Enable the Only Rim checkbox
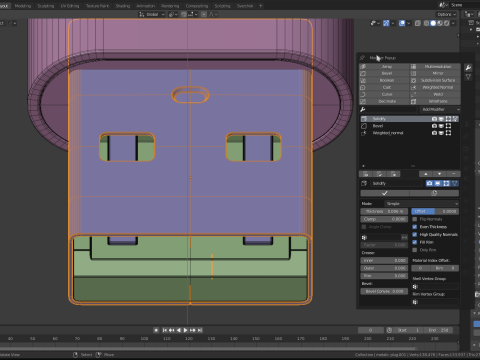The image size is (480, 360). (x=415, y=250)
